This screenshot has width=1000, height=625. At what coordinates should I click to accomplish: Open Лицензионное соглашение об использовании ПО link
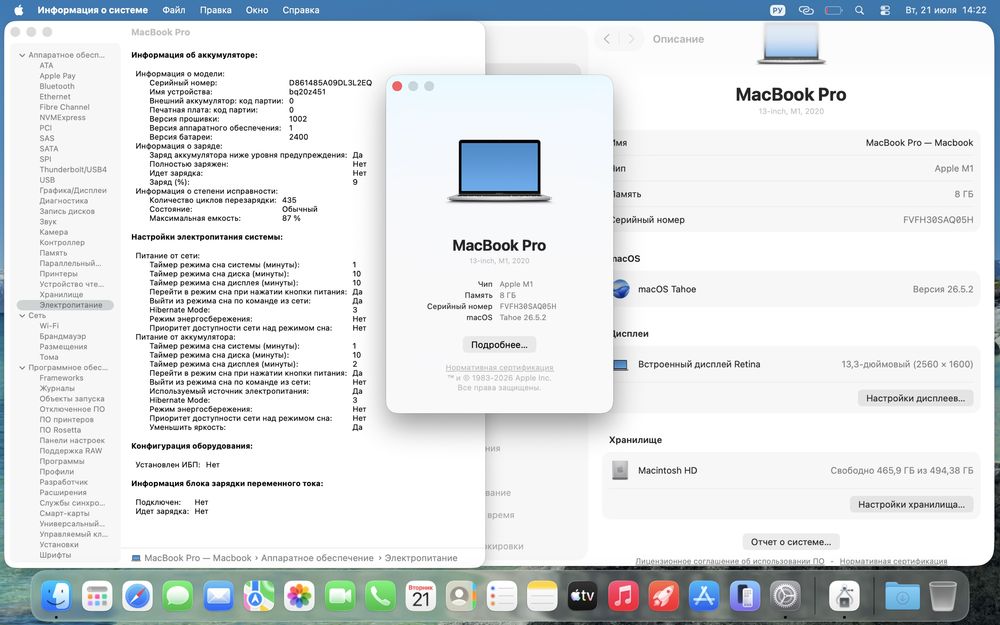730,561
